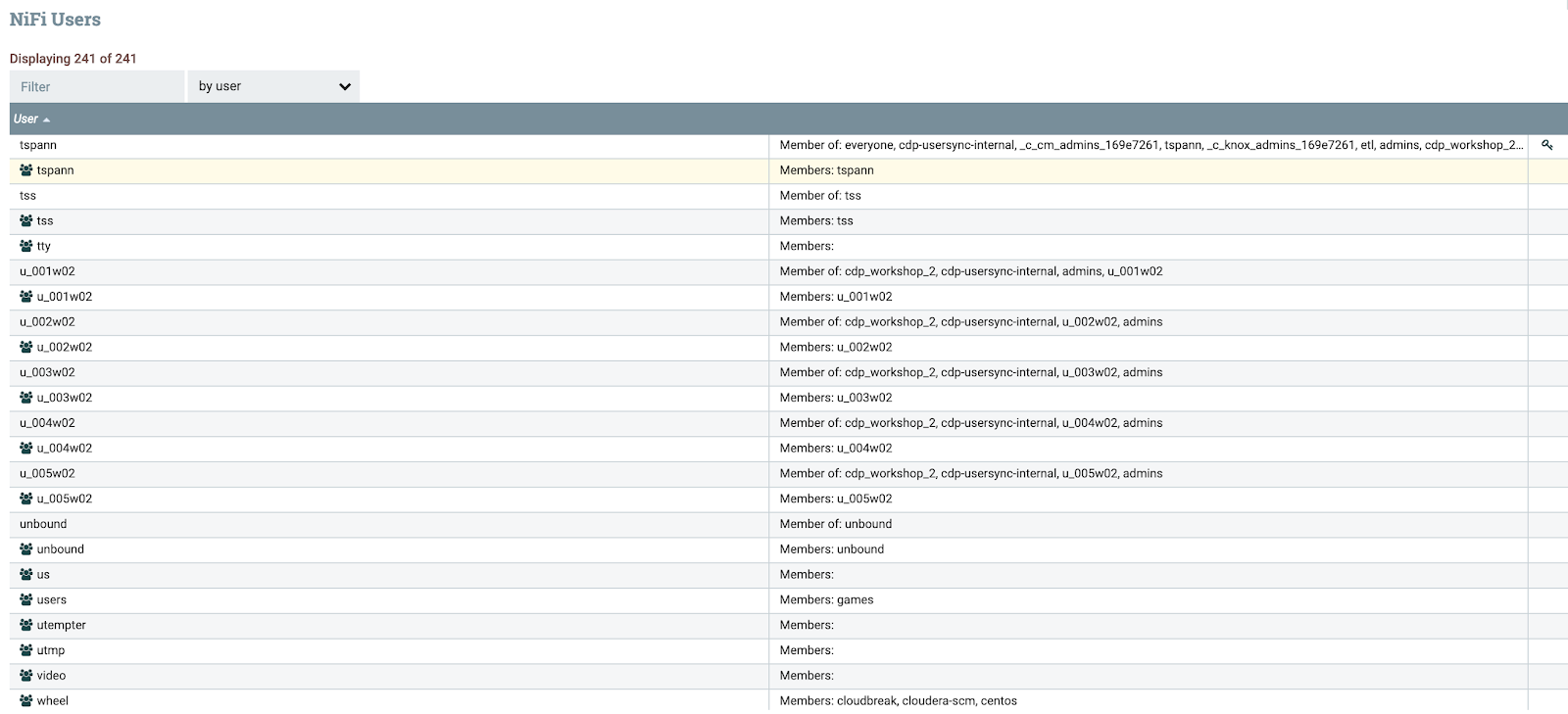Select the u_001w02 user name without group icon
1568x714 pixels.
47,271
